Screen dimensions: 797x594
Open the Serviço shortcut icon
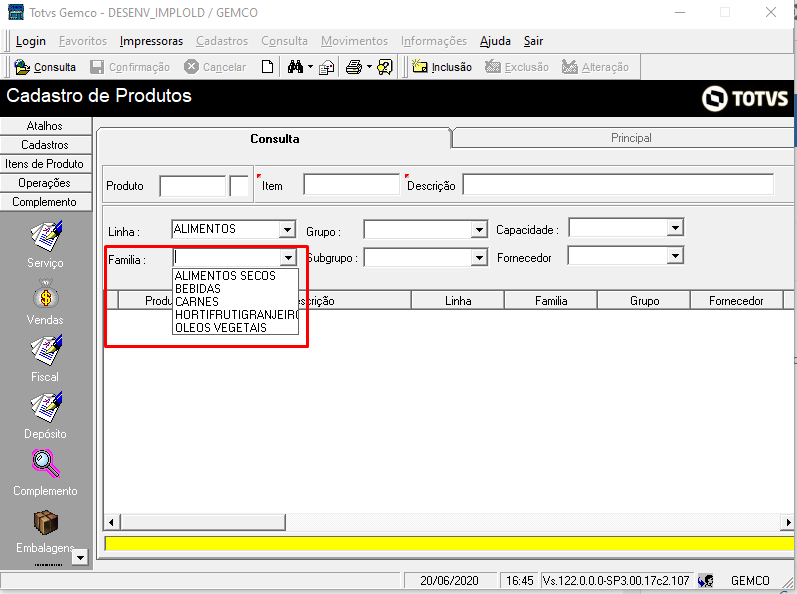(46, 236)
